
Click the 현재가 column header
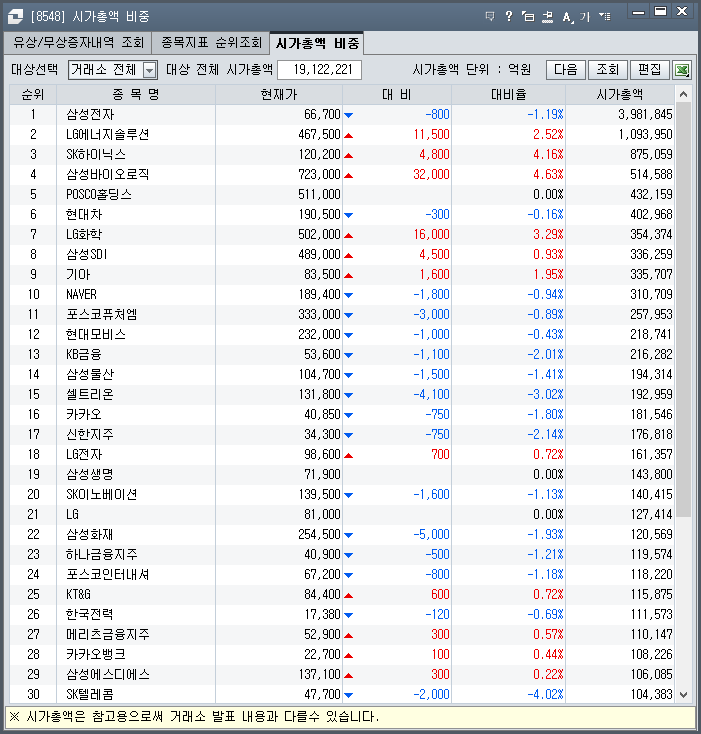coord(279,95)
